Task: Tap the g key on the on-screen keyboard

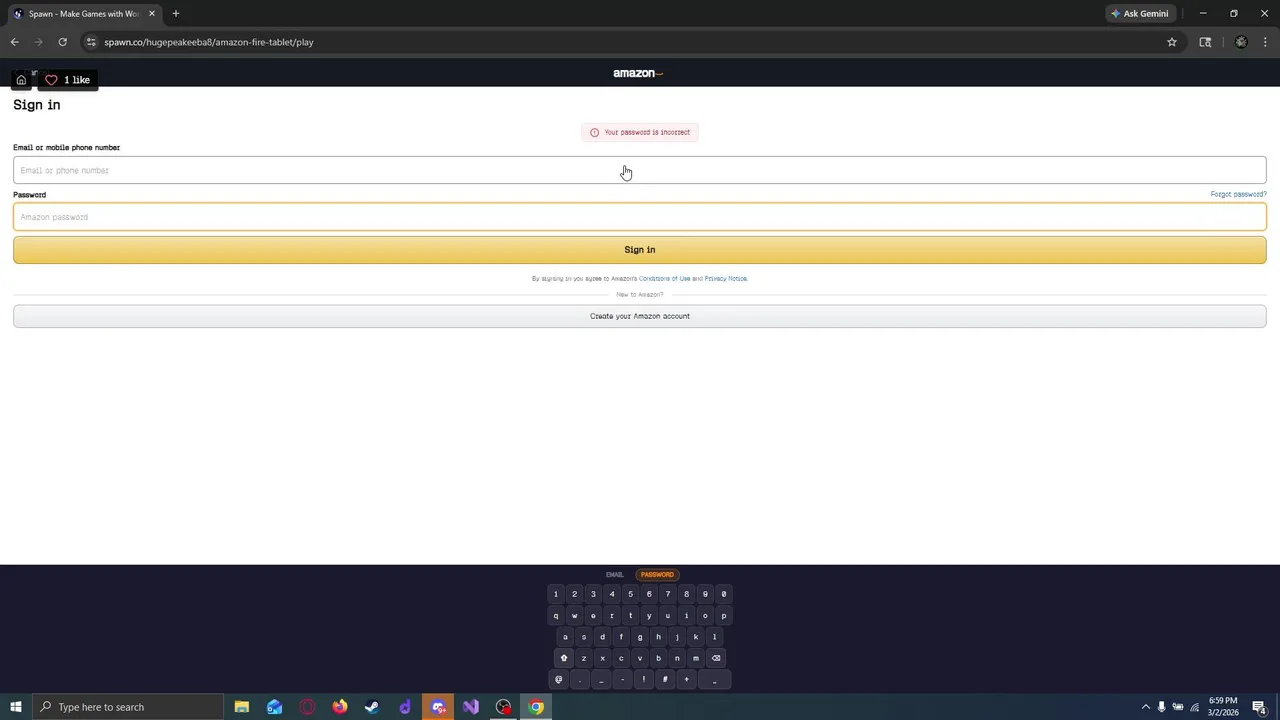Action: coord(640,637)
